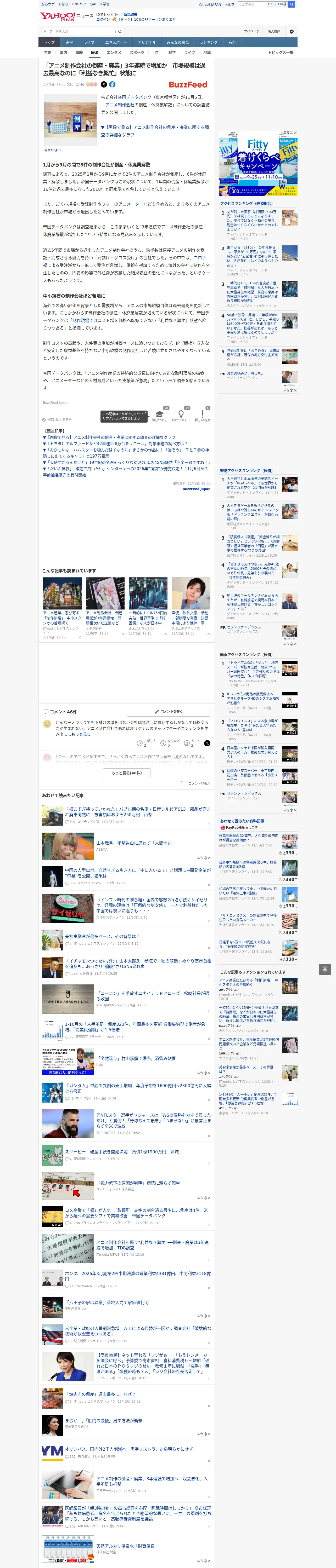Select the 速報 tab
The image size is (336, 1568).
click(69, 42)
